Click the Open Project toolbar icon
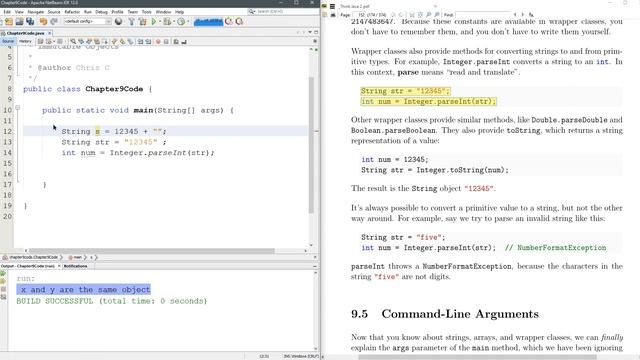The width and height of the screenshot is (640, 360). 19,21
